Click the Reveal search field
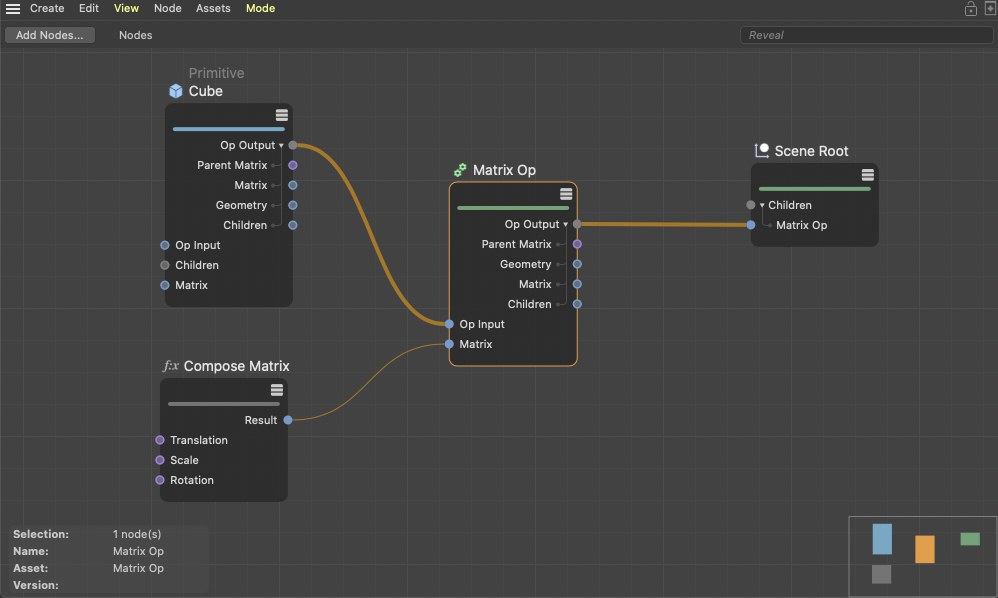This screenshot has height=598, width=998. coord(866,35)
